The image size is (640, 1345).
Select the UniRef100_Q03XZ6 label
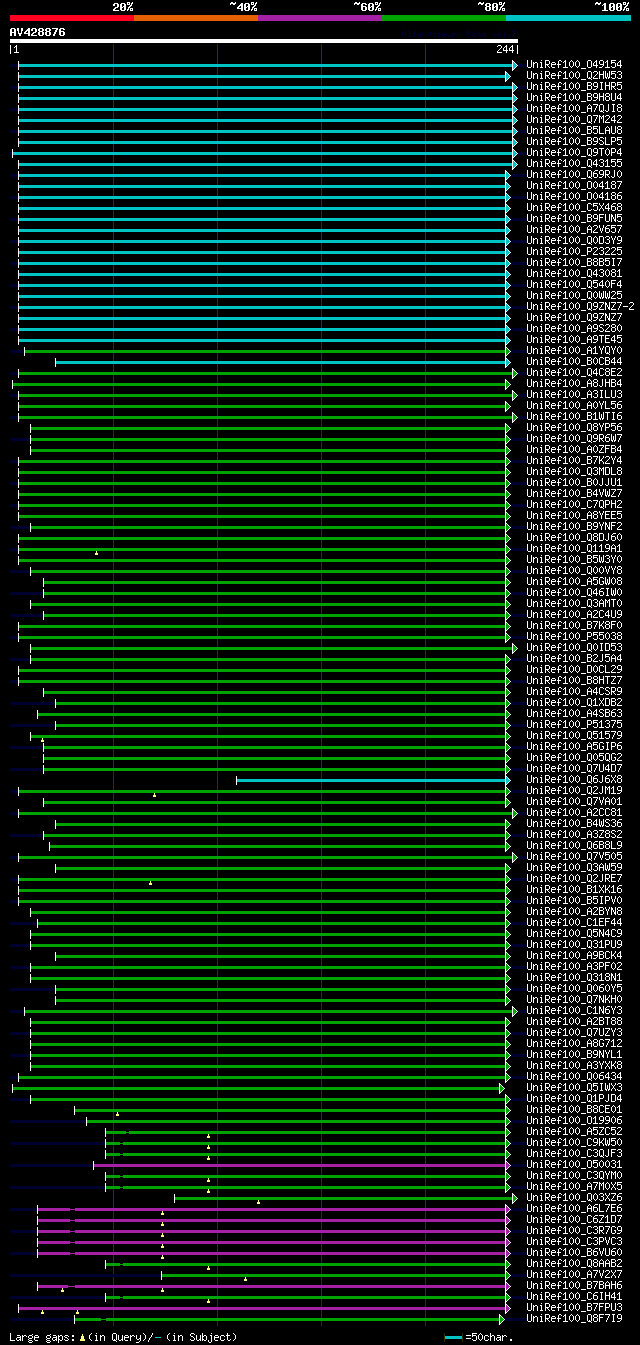click(x=574, y=1198)
